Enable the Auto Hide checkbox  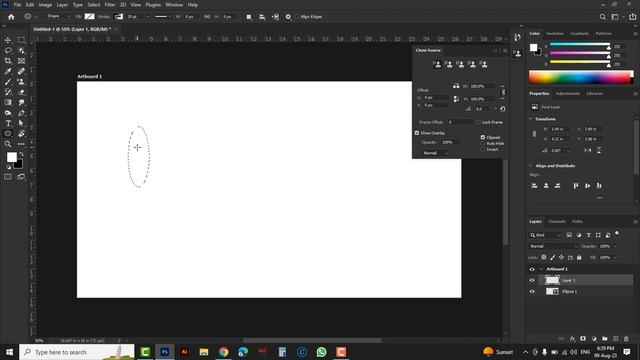483,144
